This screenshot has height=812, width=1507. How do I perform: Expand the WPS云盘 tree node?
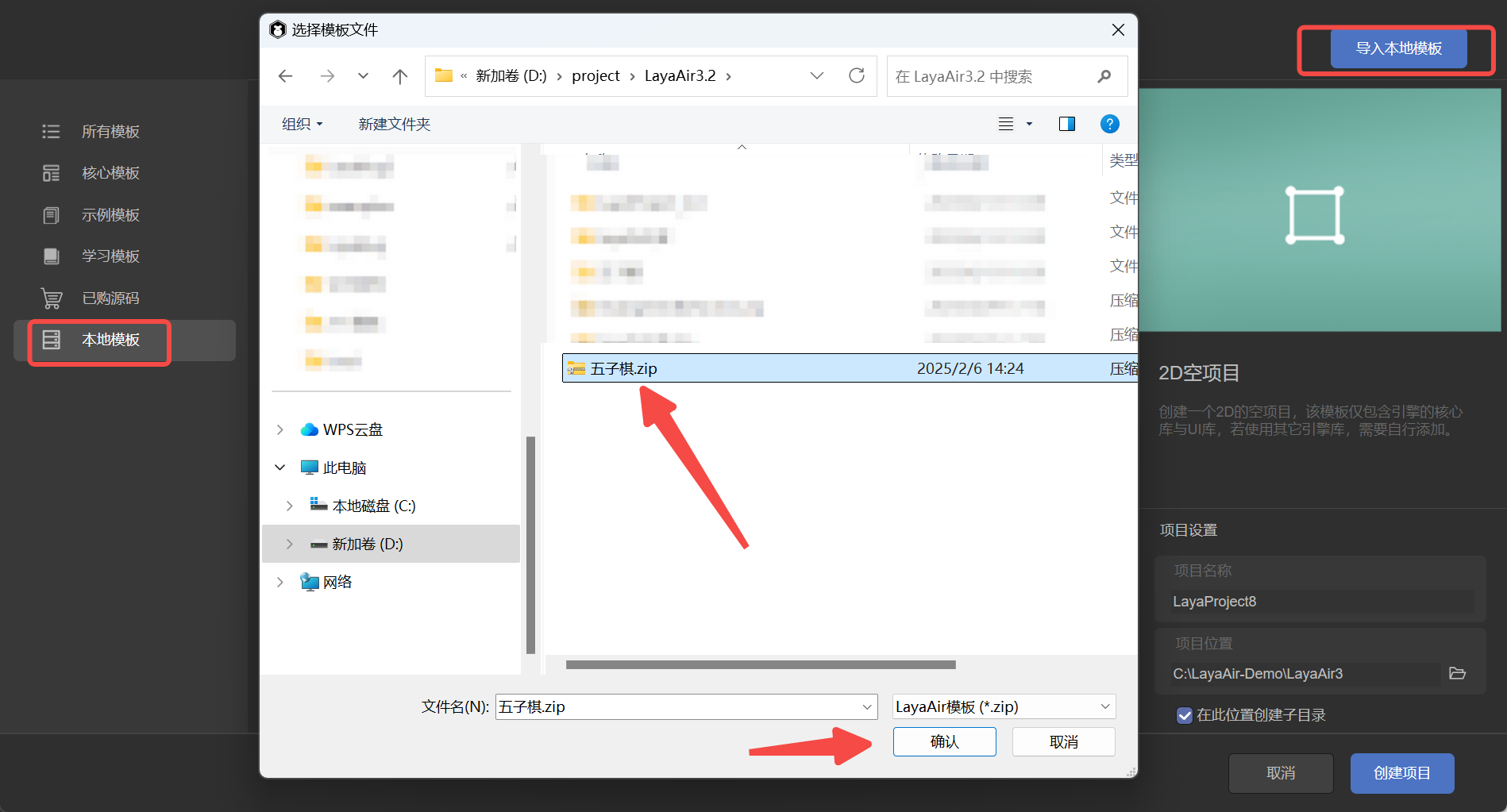point(280,429)
